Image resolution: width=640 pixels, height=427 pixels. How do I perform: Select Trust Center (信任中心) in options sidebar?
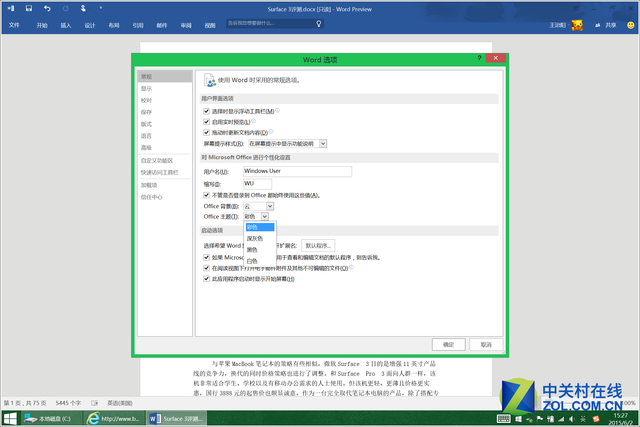(x=164, y=197)
